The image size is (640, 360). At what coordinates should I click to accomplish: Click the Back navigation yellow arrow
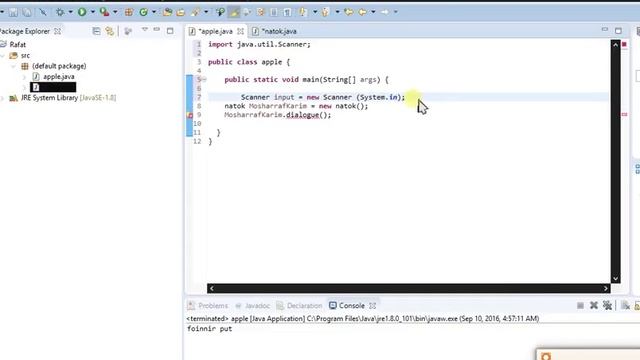pos(362,12)
